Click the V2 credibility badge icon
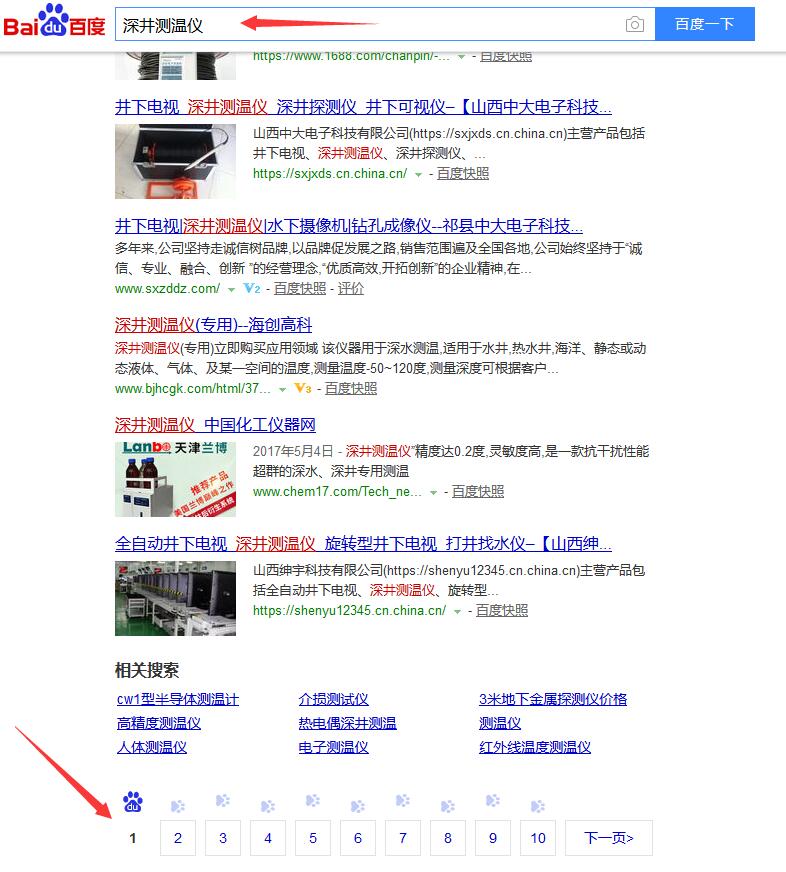The height and width of the screenshot is (872, 786). pyautogui.click(x=252, y=289)
